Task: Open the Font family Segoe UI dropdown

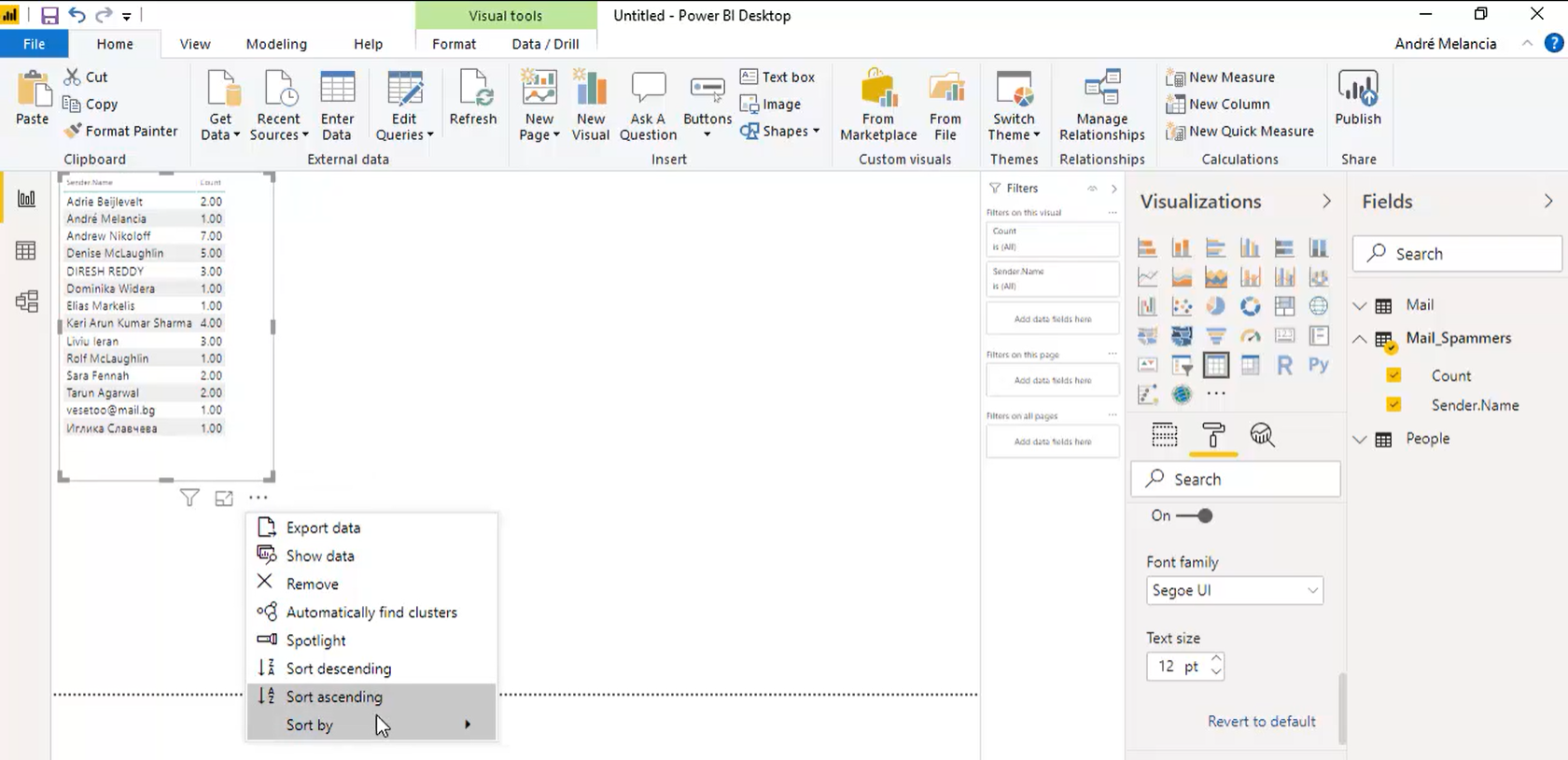Action: coord(1235,590)
